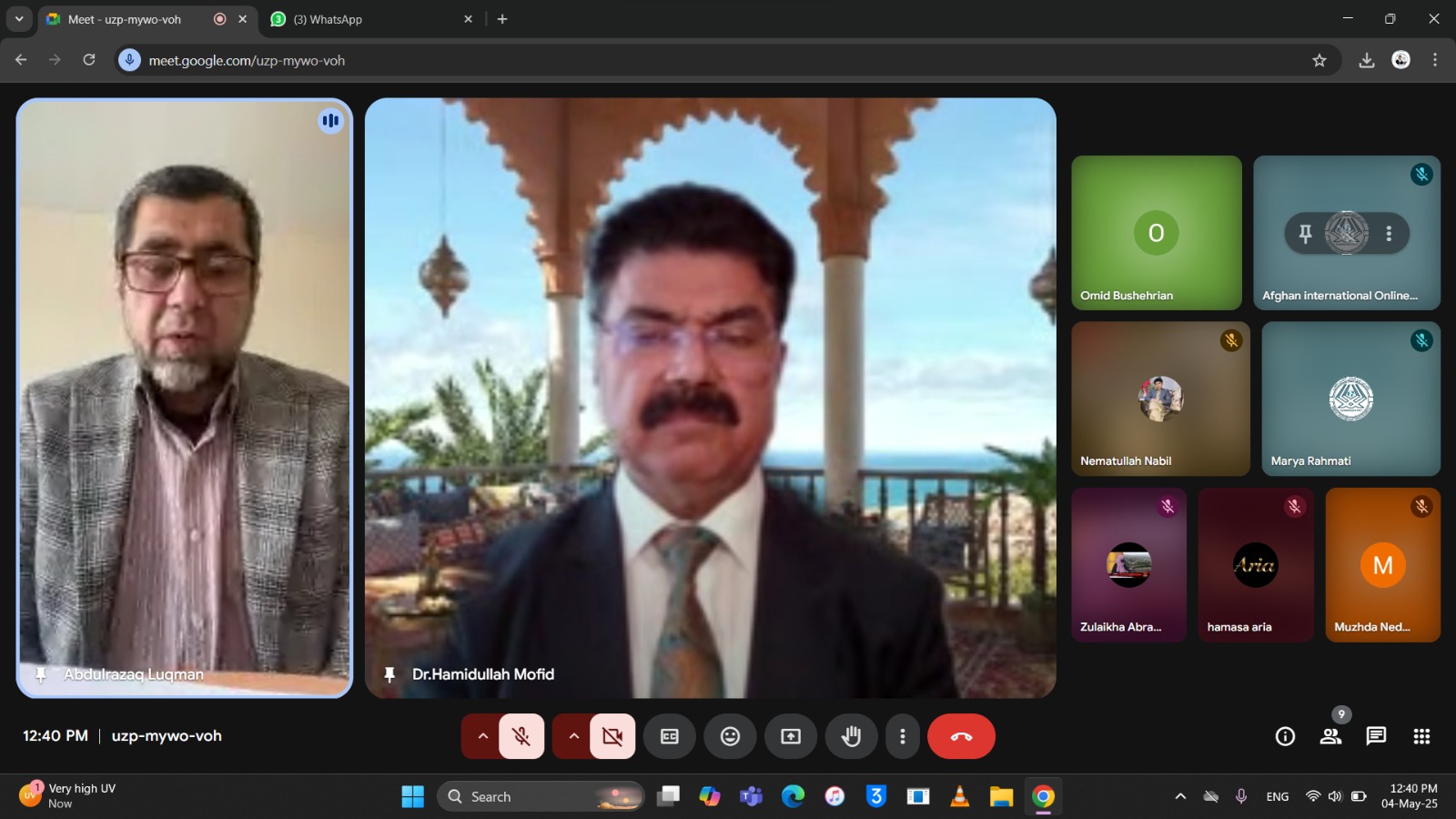Viewport: 1456px width, 819px height.
Task: Open volume settings from the speaker icon
Action: 1335,796
